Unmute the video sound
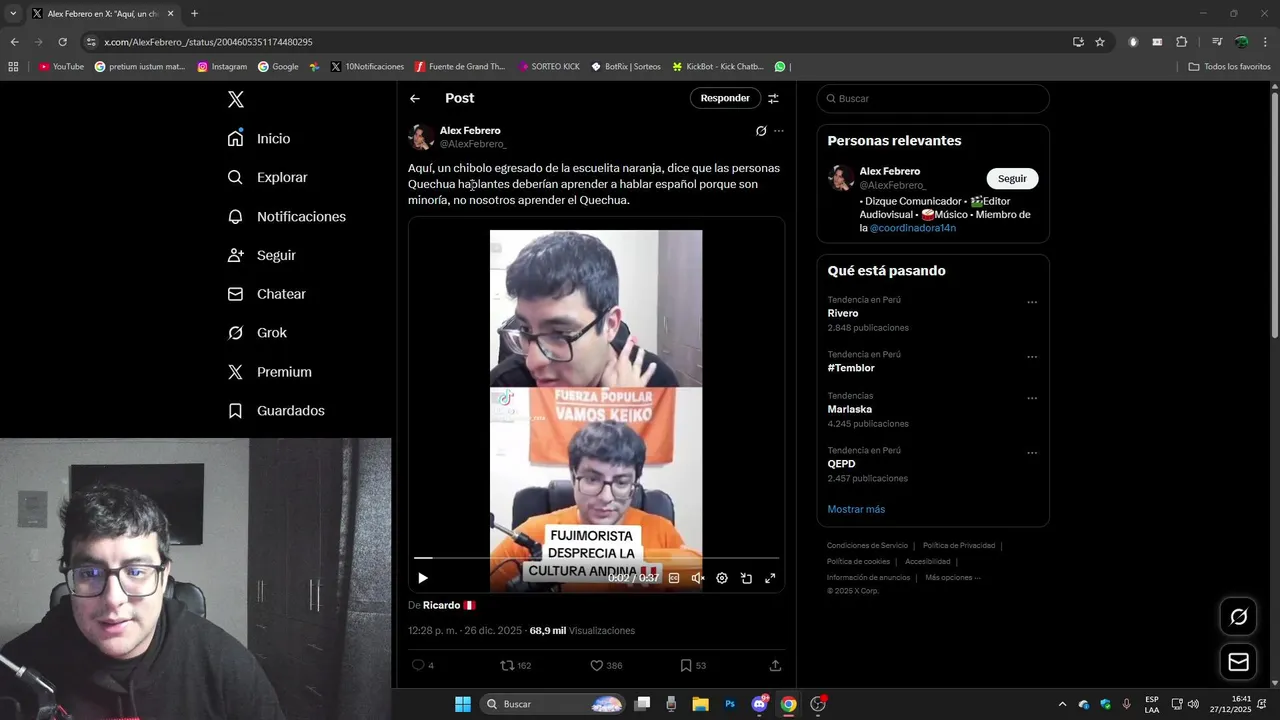 [x=698, y=578]
